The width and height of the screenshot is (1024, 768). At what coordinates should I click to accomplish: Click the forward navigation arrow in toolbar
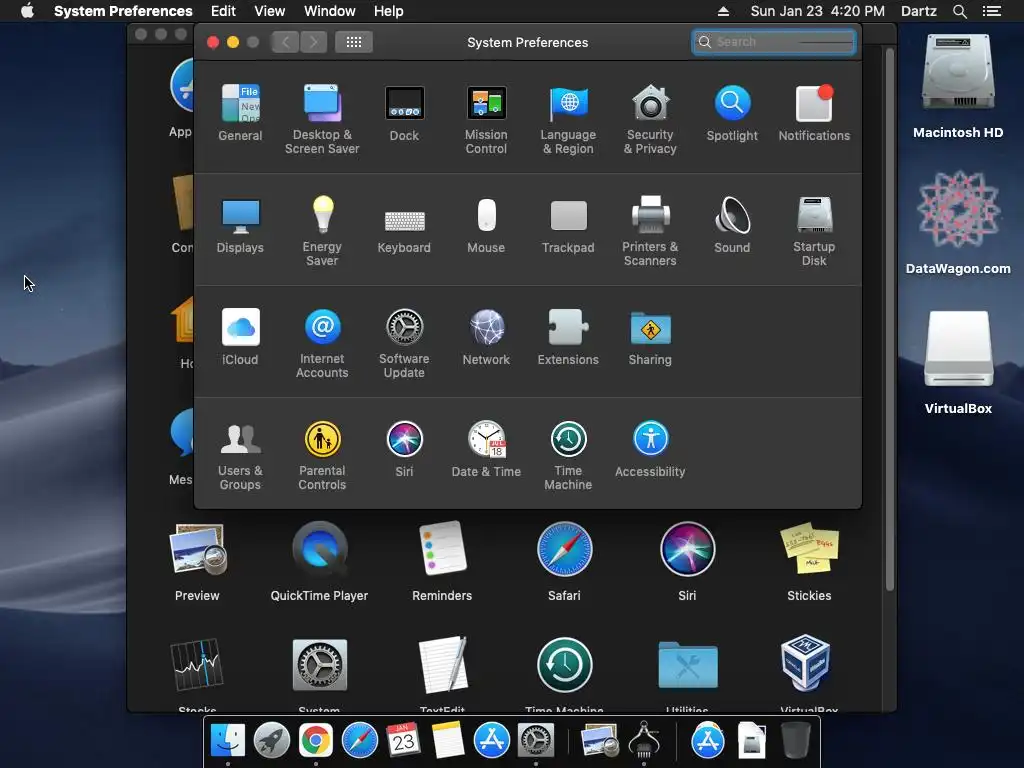313,42
